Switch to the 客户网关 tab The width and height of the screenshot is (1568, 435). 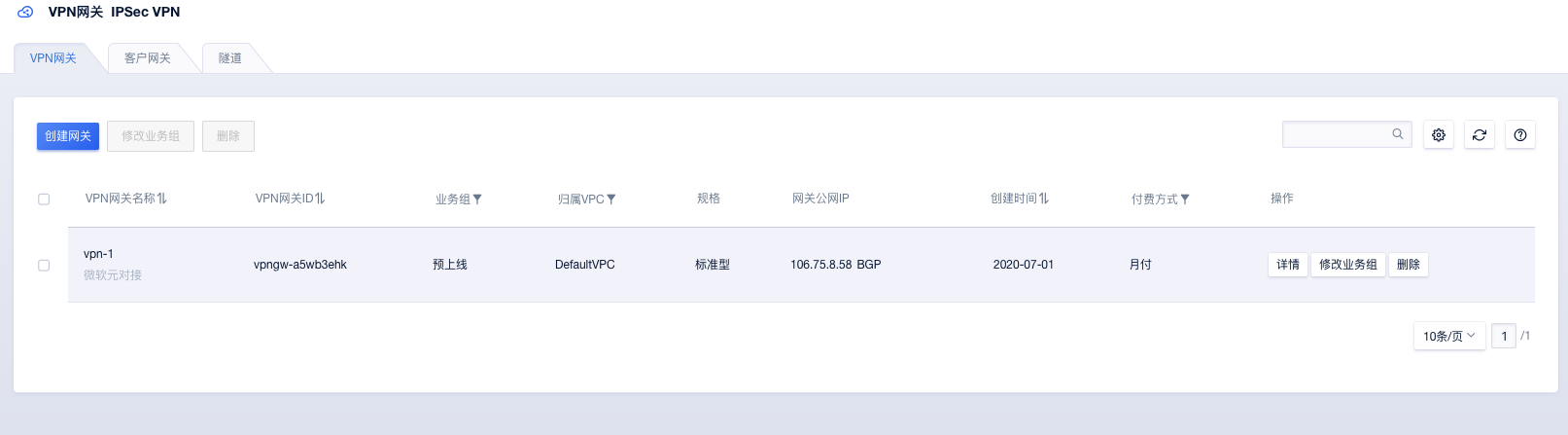point(148,58)
